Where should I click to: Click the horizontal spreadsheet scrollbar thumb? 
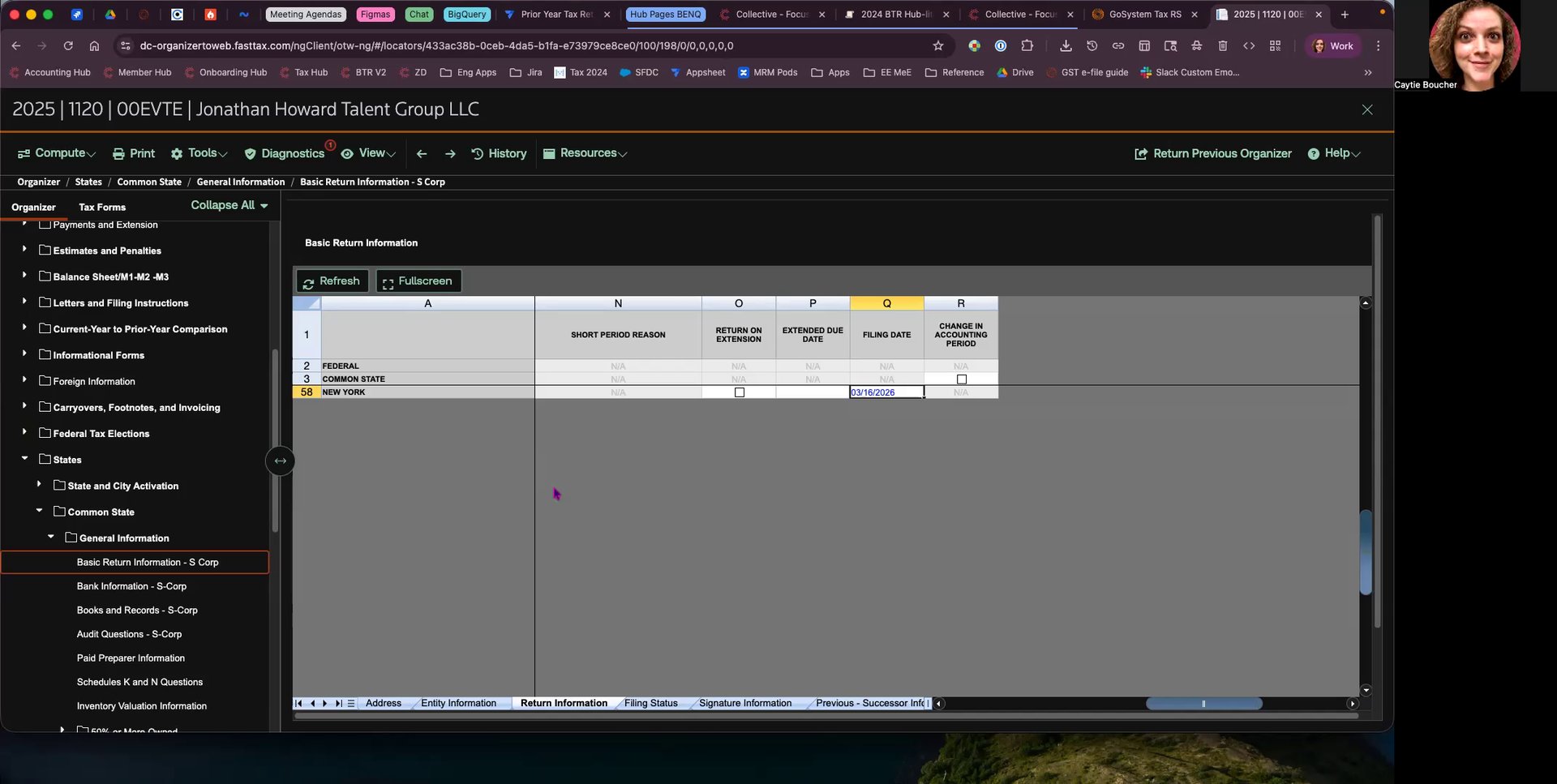point(1203,704)
